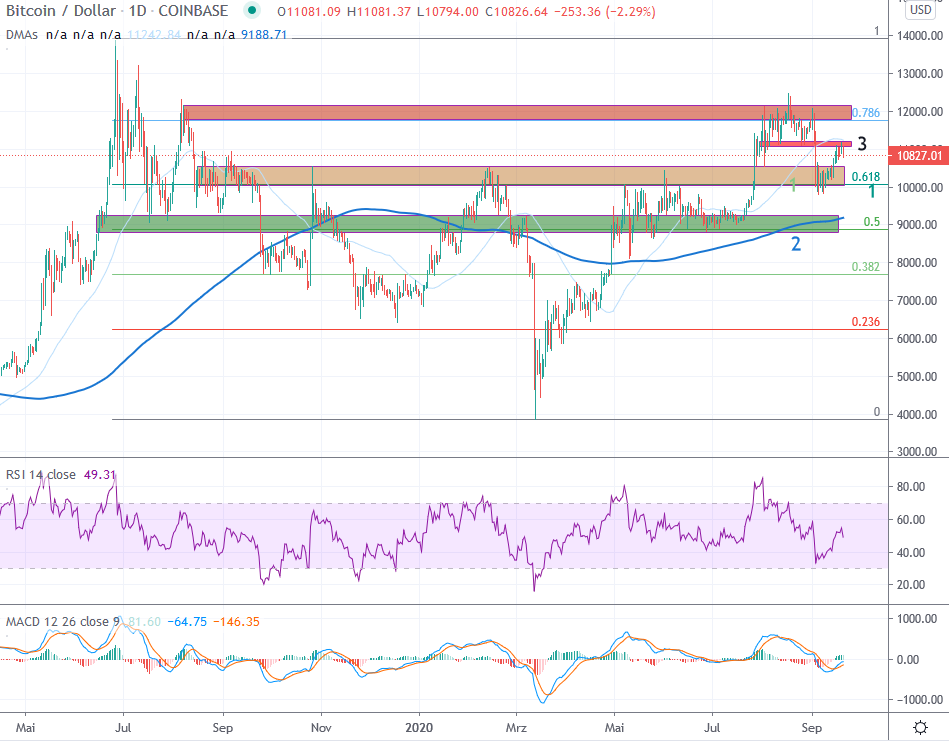Select the red resistance zone rectangle

click(x=500, y=112)
